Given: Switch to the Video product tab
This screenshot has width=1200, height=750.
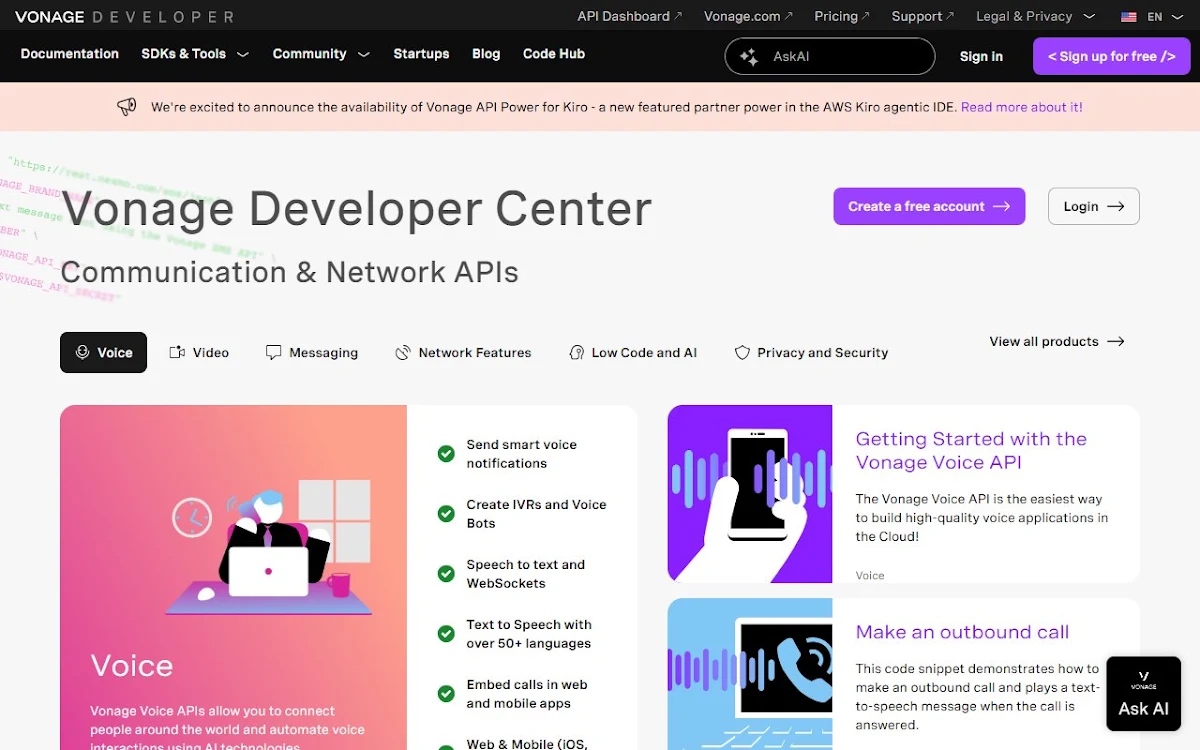Looking at the screenshot, I should pos(199,352).
